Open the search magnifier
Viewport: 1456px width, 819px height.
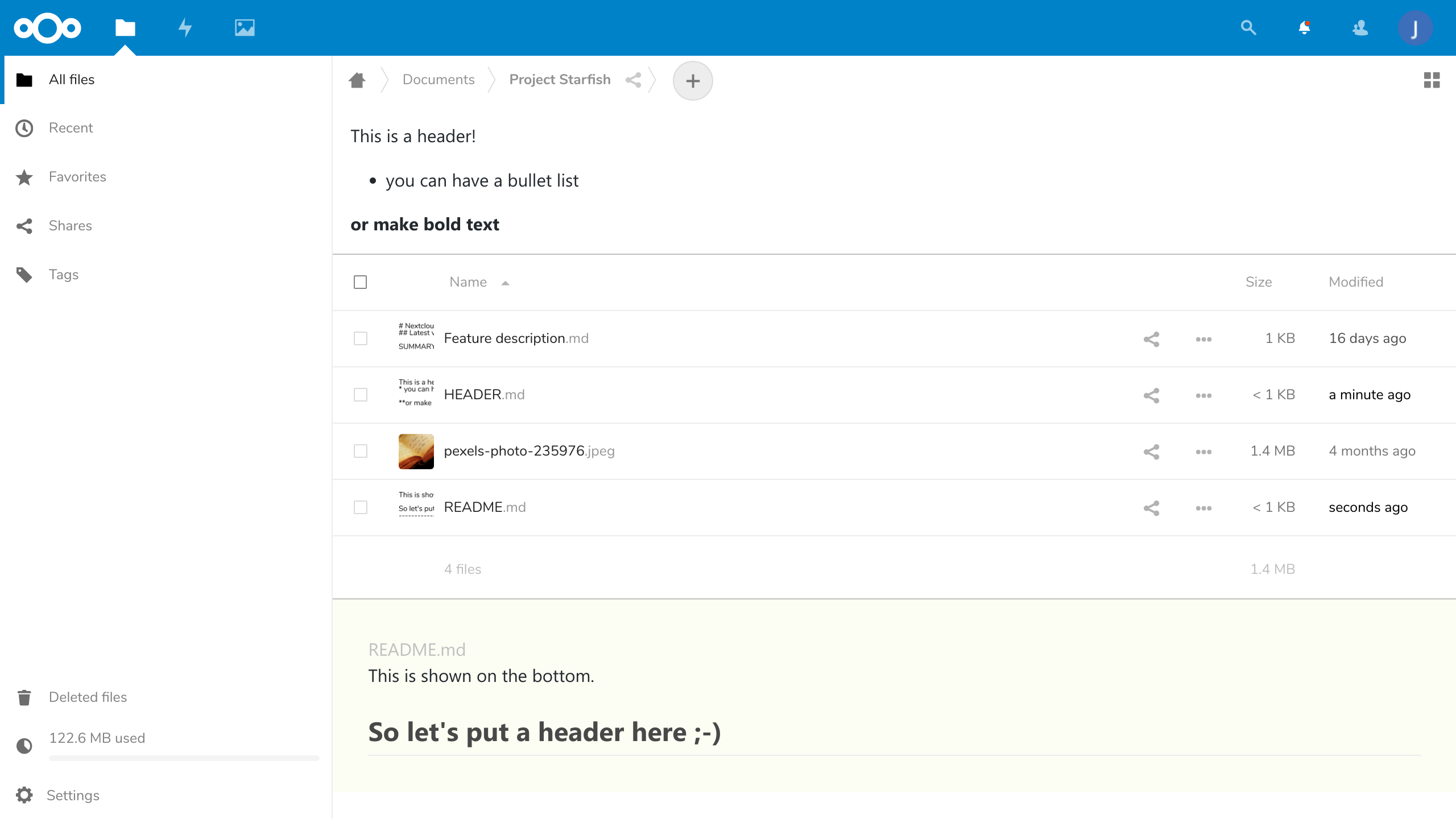point(1248,28)
